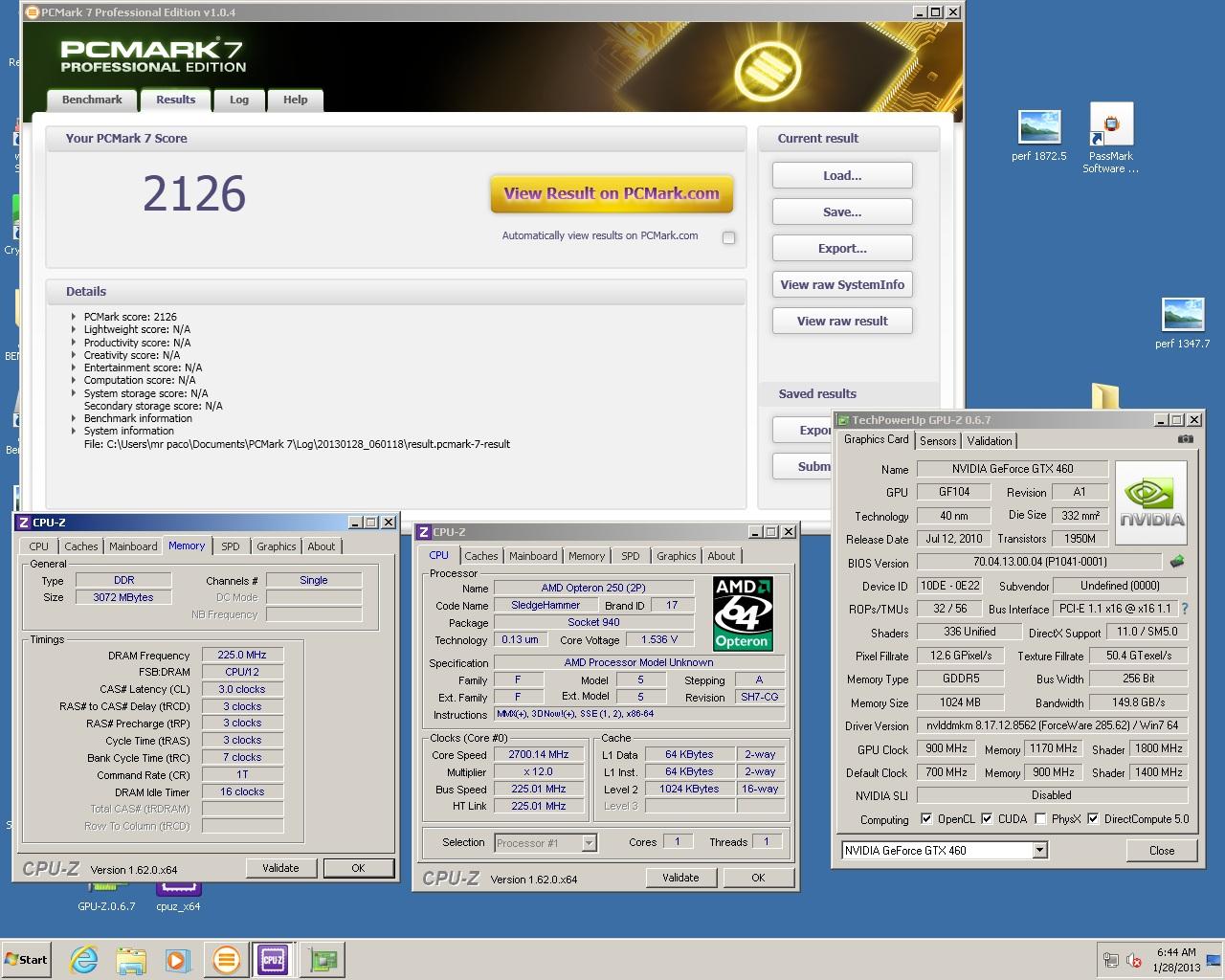Click the DRAM Frequency value 225.0 MHz
This screenshot has width=1225, height=980.
tap(242, 656)
